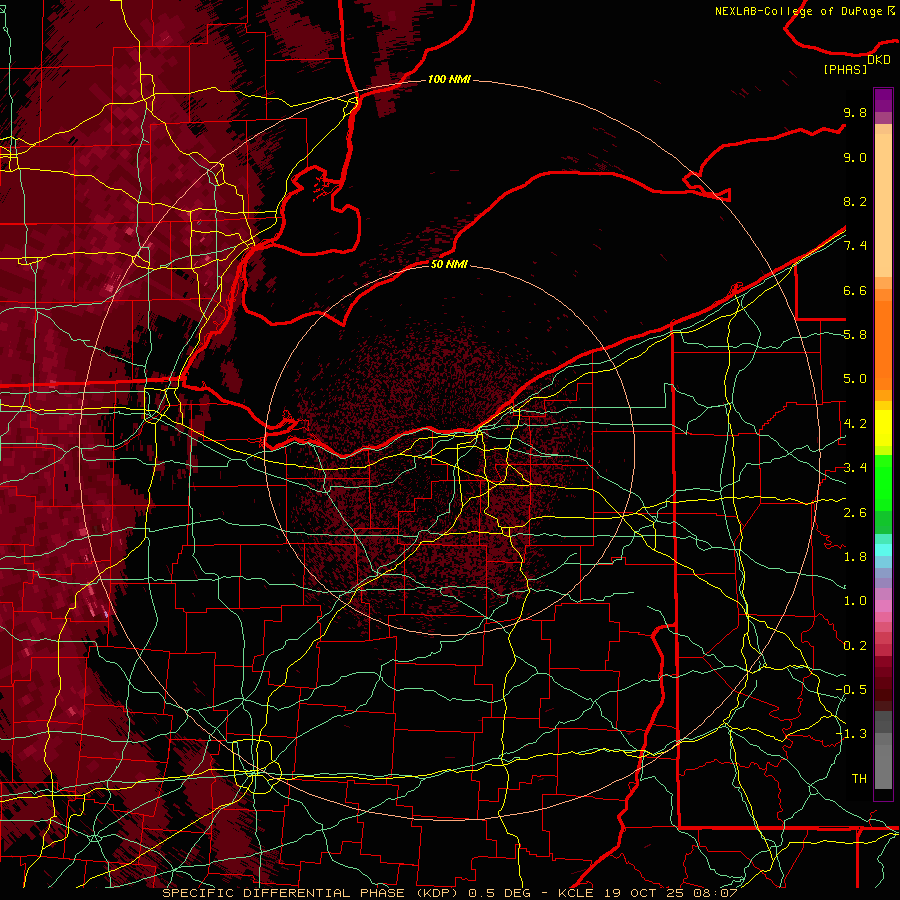Image resolution: width=900 pixels, height=900 pixels.
Task: Select the 5.8 legend value
Action: click(x=855, y=335)
